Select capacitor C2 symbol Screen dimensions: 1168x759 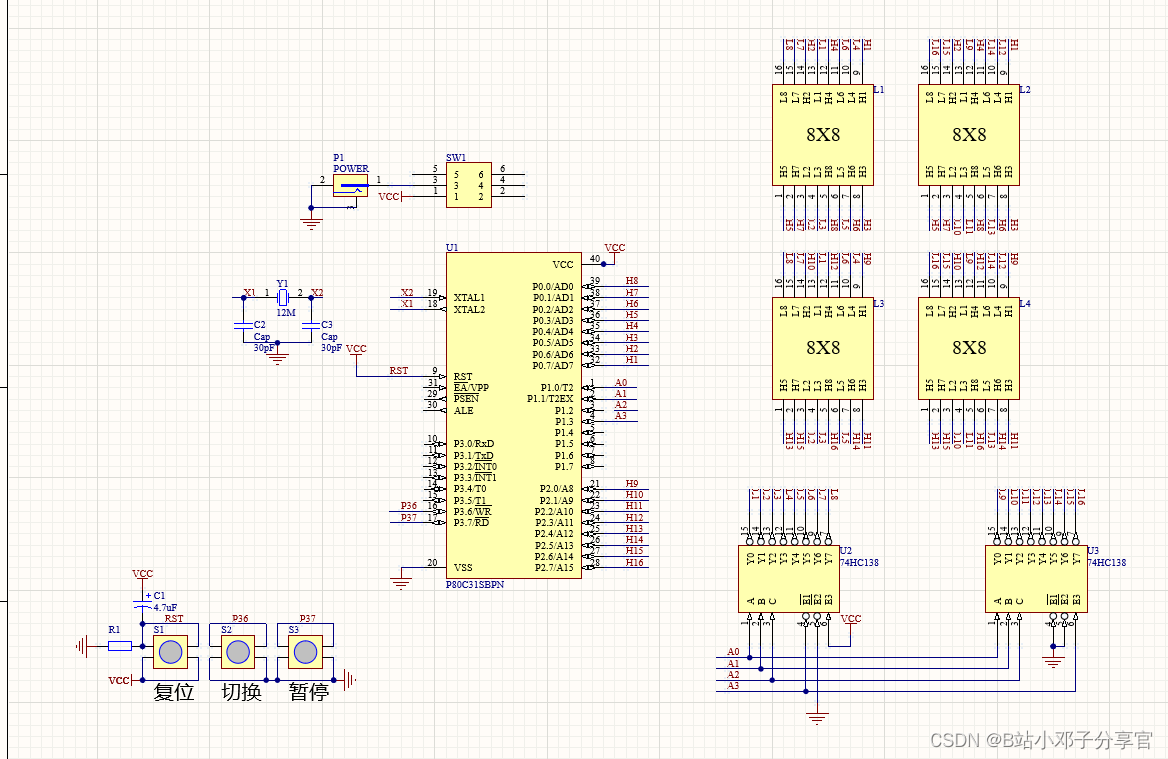pyautogui.click(x=244, y=325)
